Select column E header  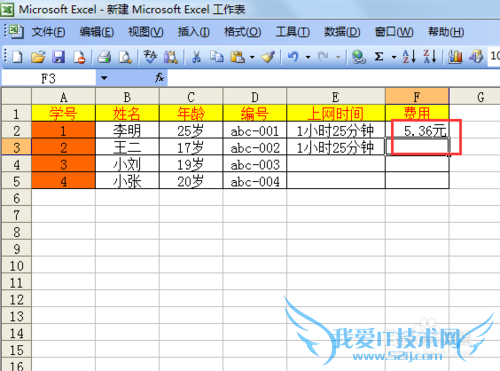(336, 97)
